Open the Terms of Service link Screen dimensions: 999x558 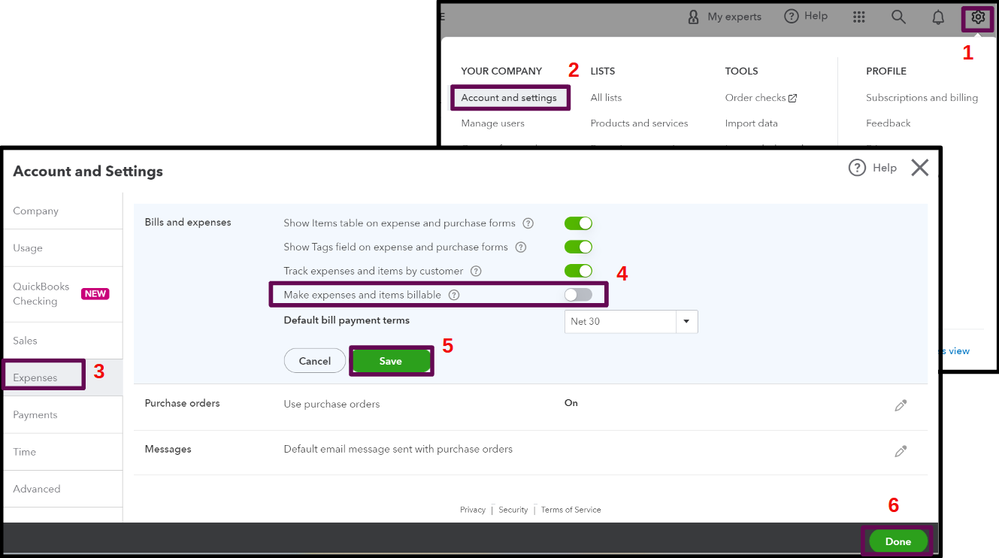571,510
